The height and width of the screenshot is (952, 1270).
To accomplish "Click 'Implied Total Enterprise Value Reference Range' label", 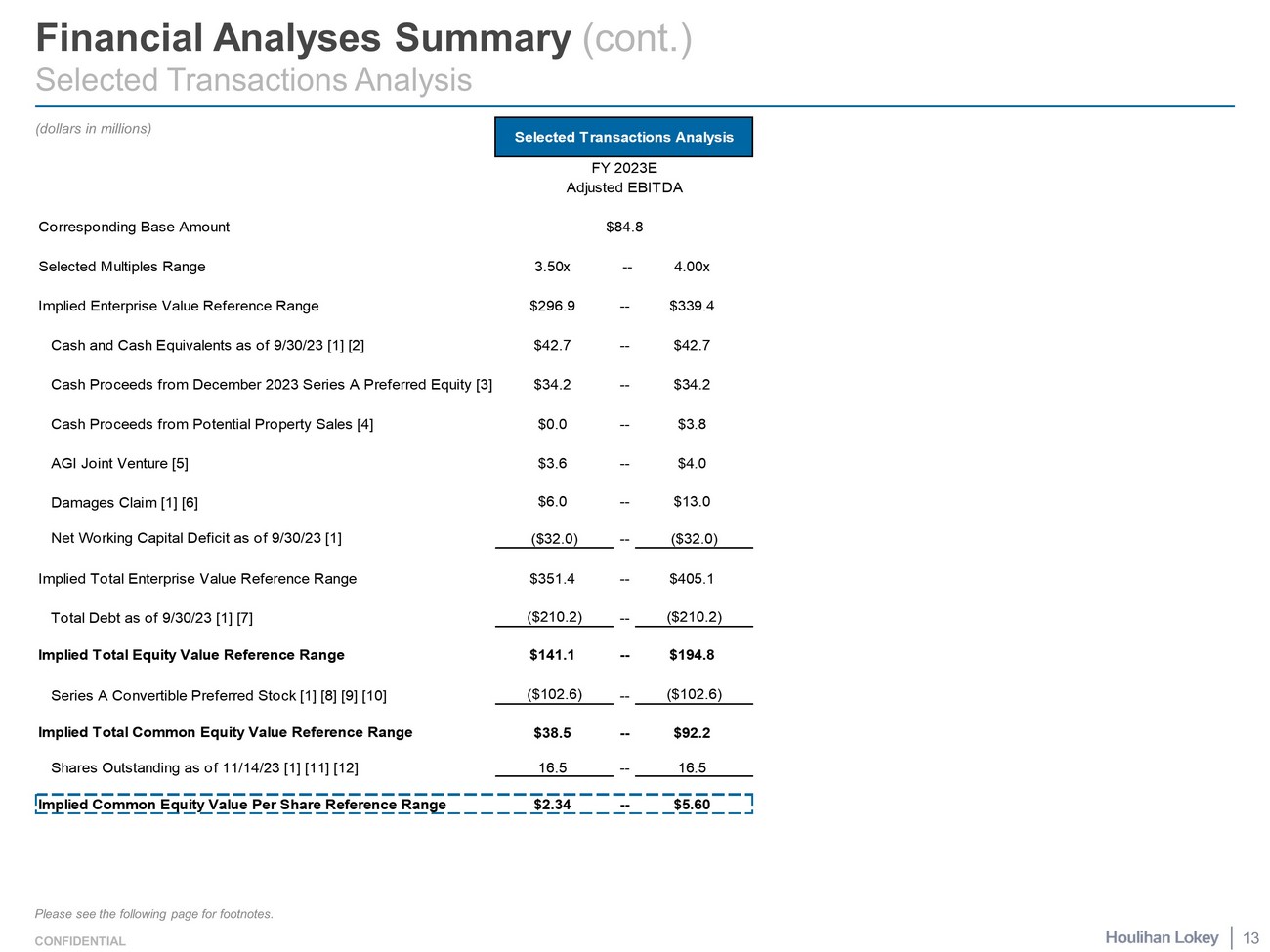I will (x=197, y=579).
